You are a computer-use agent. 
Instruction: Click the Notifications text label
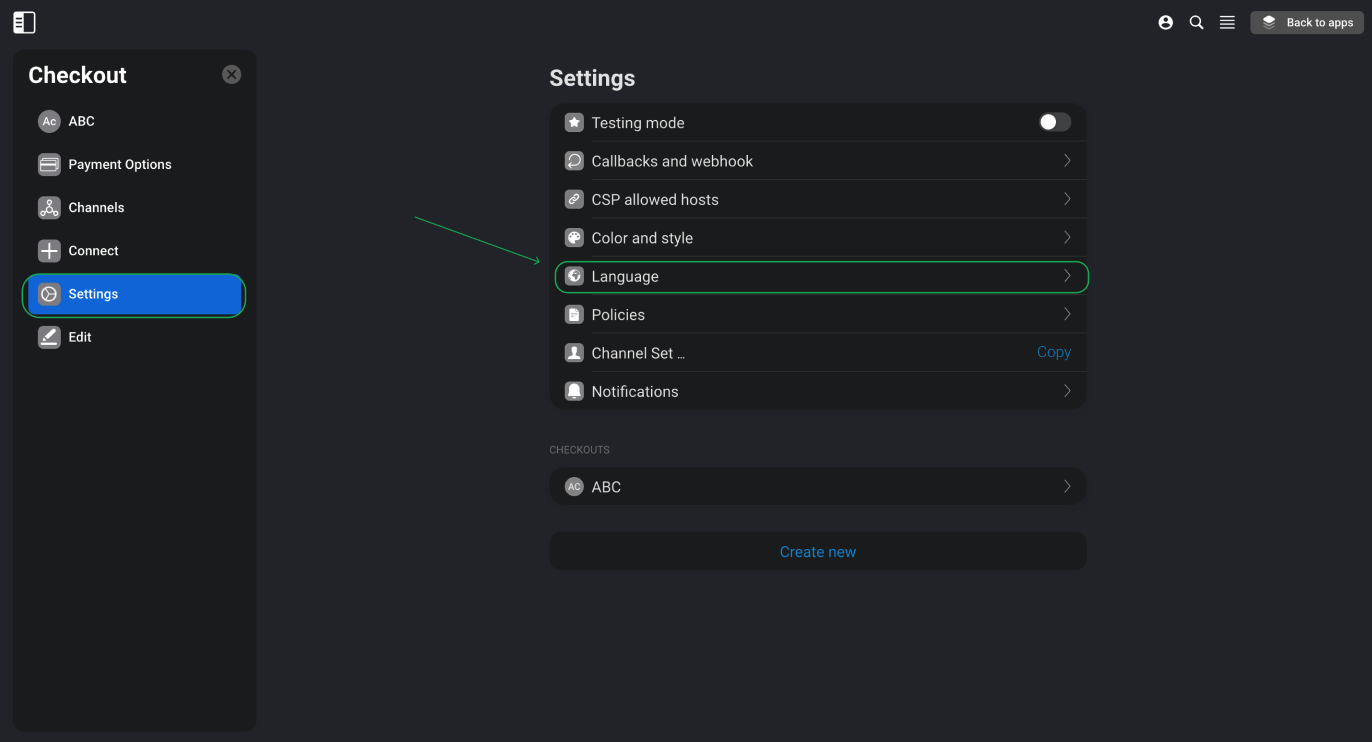click(635, 392)
